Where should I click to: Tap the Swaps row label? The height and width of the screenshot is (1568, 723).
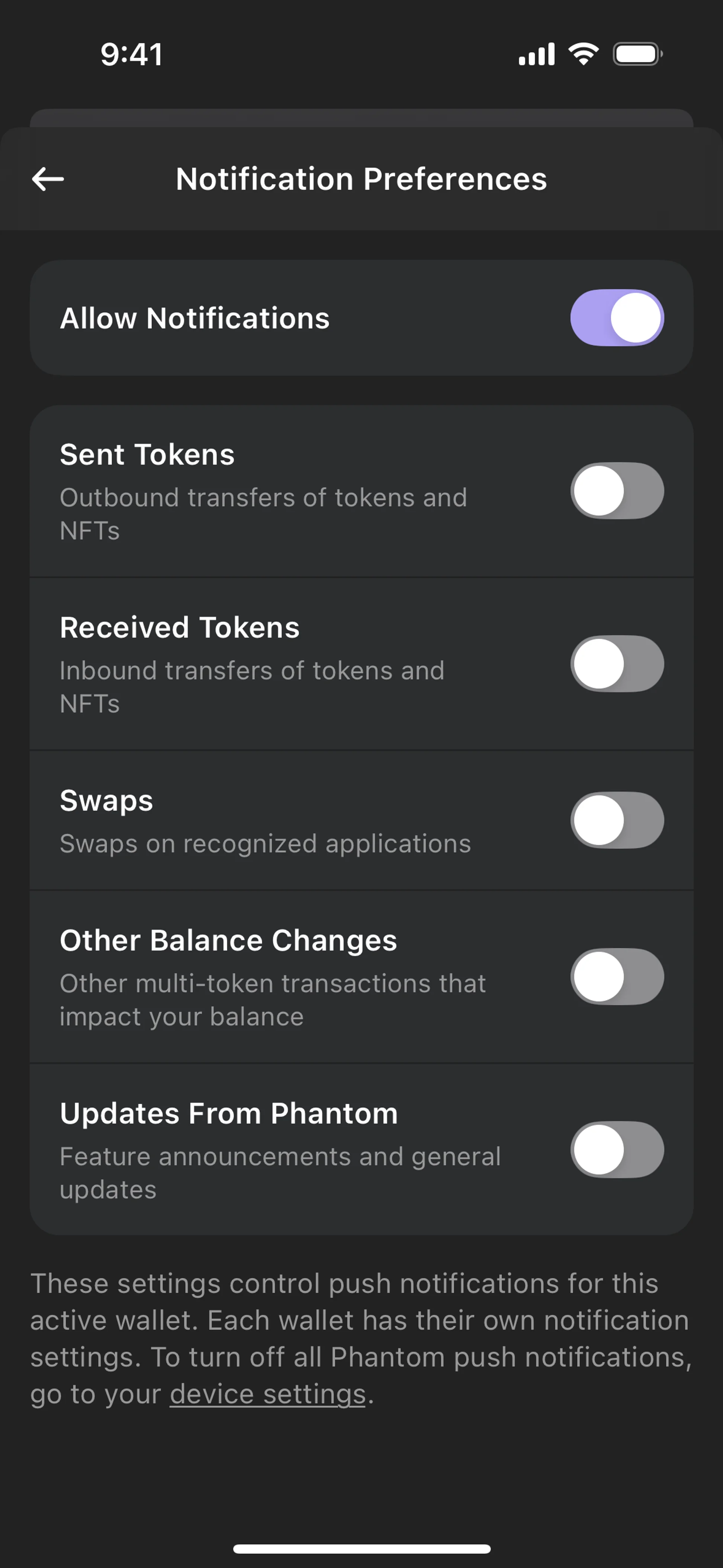(x=107, y=801)
